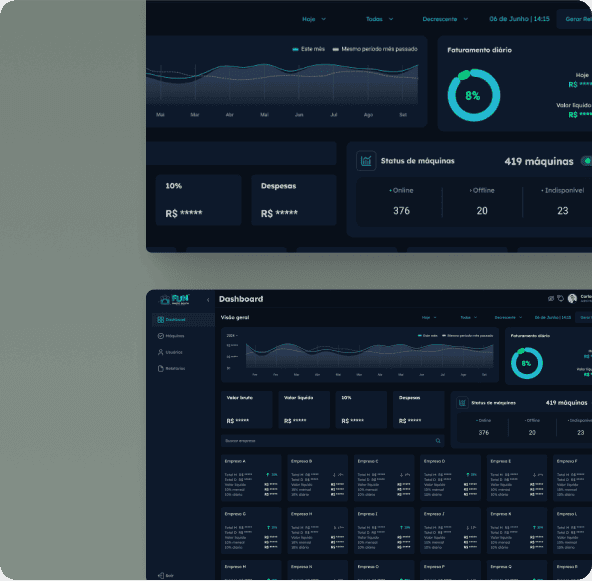
Task: Click the notification icon beside the avatar
Action: [x=560, y=299]
